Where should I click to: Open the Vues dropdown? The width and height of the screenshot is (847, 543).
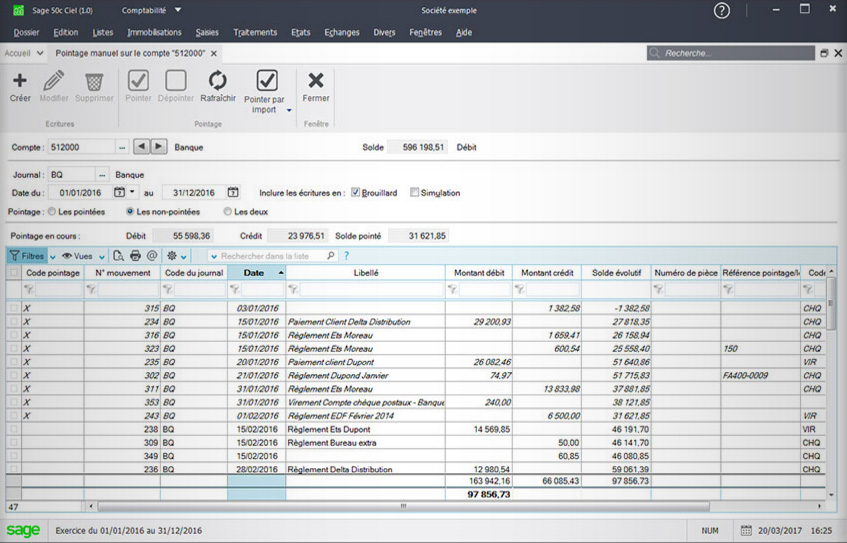pyautogui.click(x=83, y=256)
